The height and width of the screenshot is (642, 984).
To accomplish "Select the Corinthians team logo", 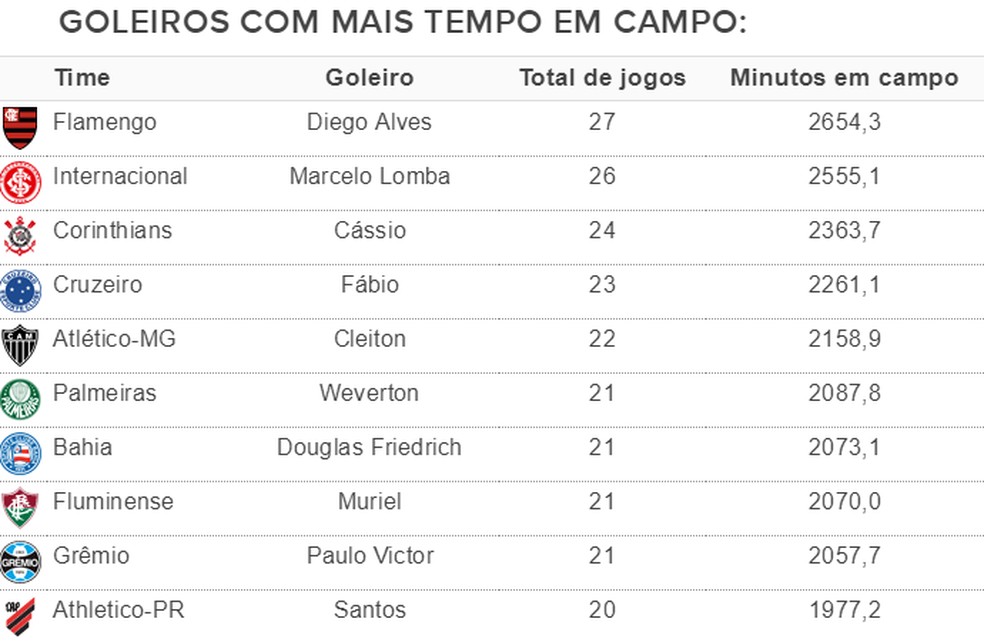I will pos(20,236).
